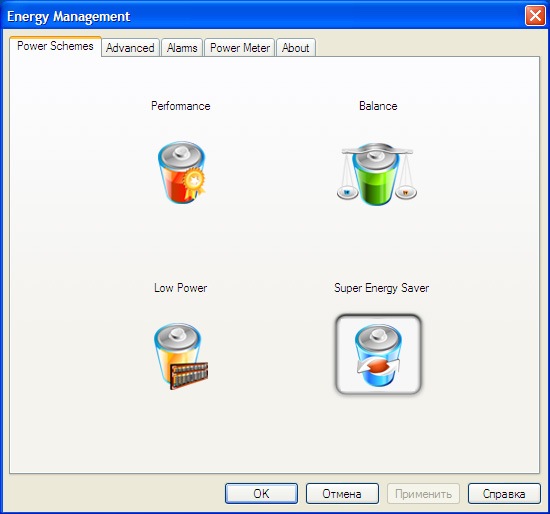Viewport: 550px width, 514px height.
Task: Click the Super Energy Saver label
Action: click(381, 288)
